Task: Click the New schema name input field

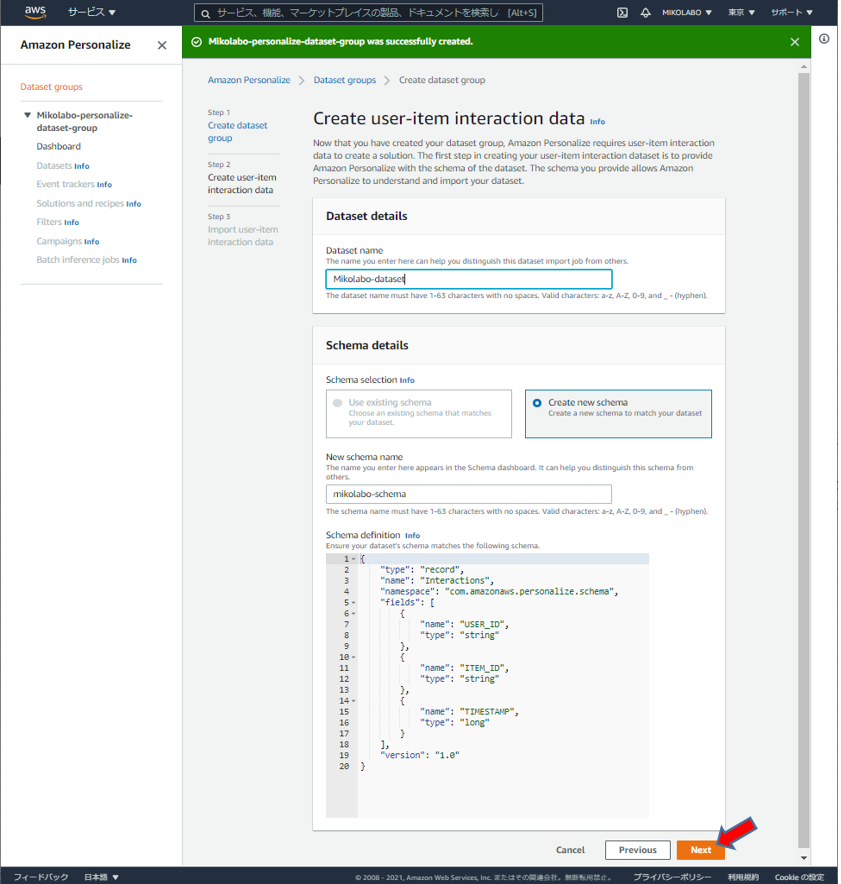Action: coord(470,495)
